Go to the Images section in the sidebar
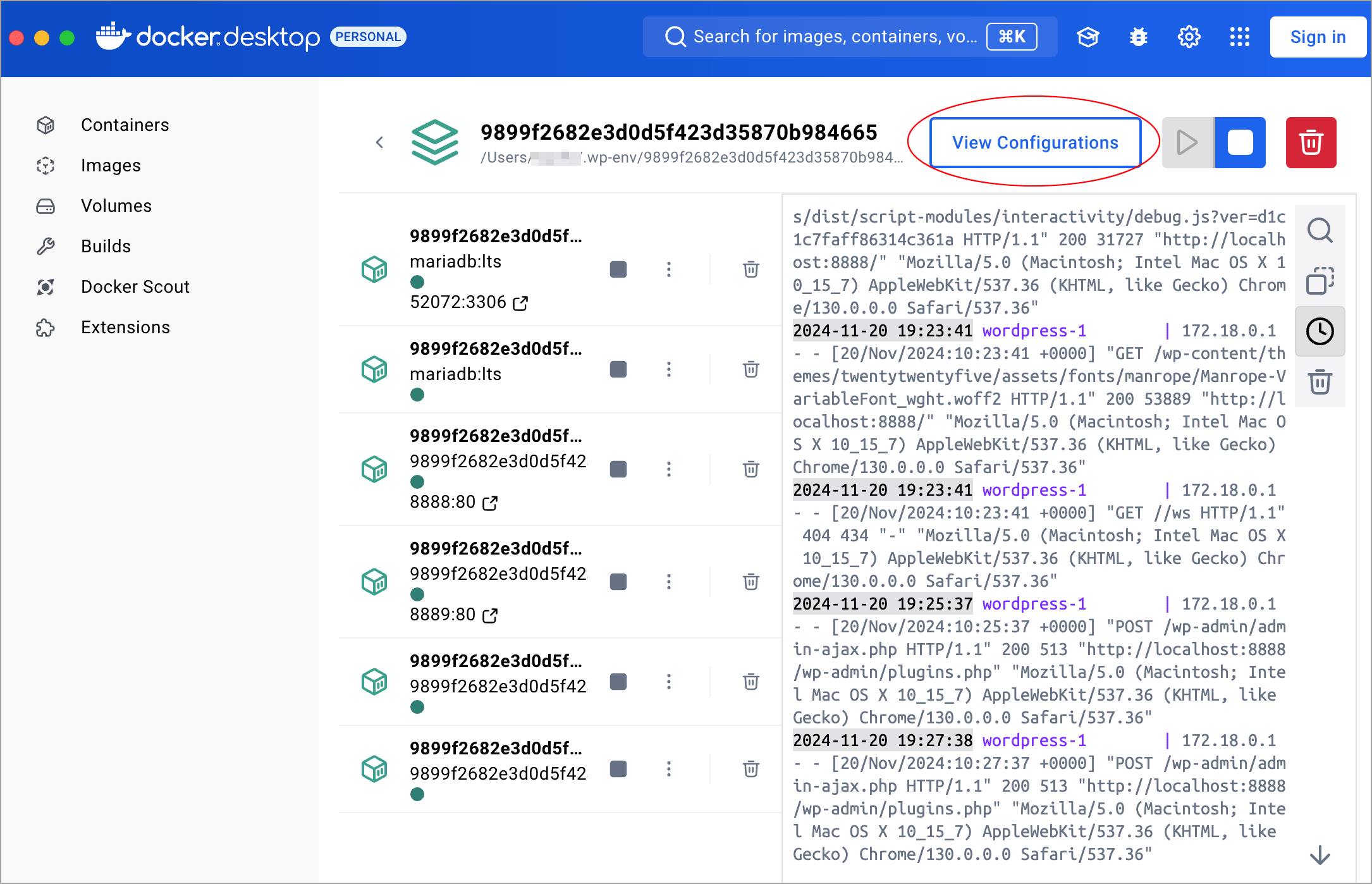The image size is (1372, 884). pos(111,166)
